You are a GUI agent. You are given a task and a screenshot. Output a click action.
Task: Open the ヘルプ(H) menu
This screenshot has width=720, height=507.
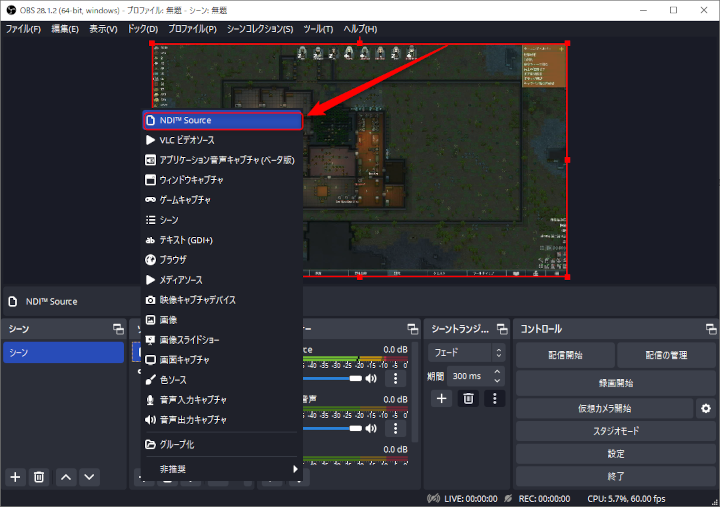(360, 29)
